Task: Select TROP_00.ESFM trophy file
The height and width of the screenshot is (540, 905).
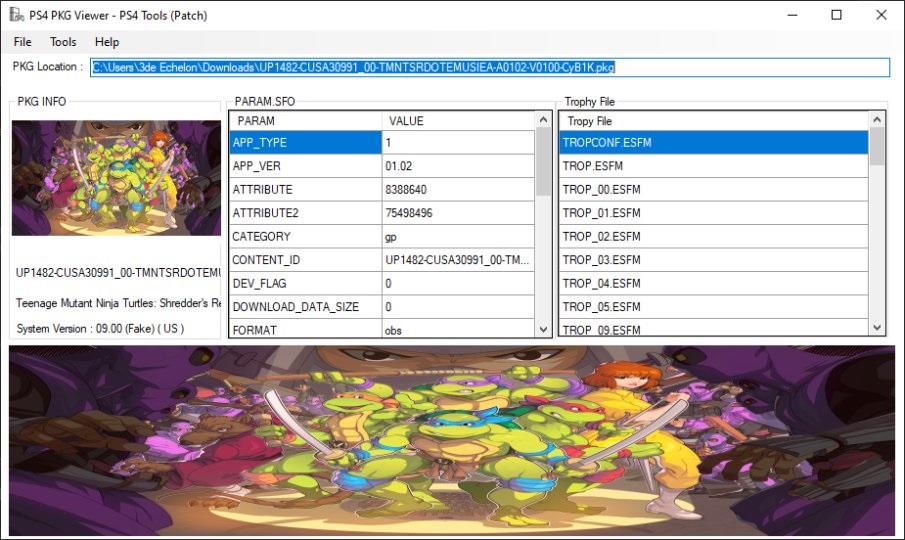Action: pos(713,189)
